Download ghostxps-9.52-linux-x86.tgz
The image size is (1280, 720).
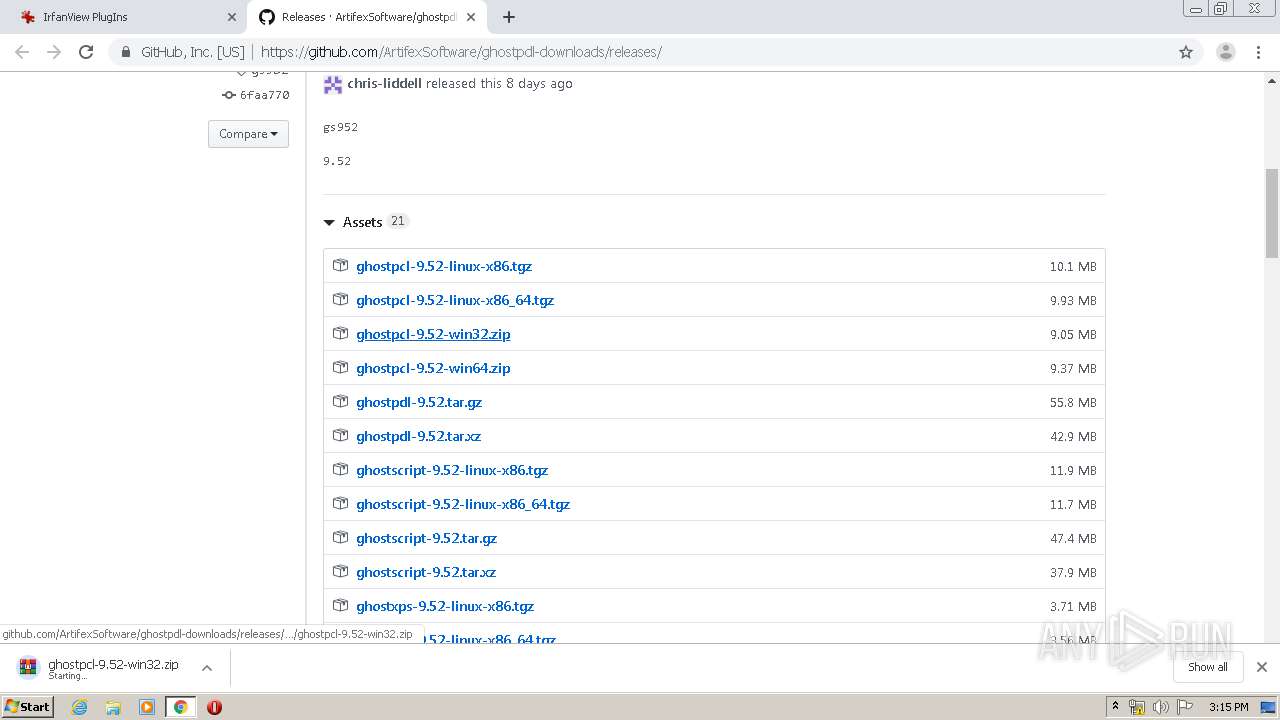point(445,606)
